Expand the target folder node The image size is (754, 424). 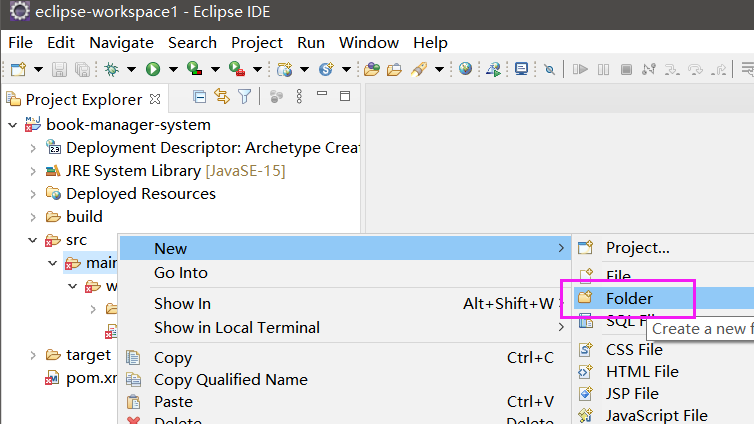tap(33, 356)
